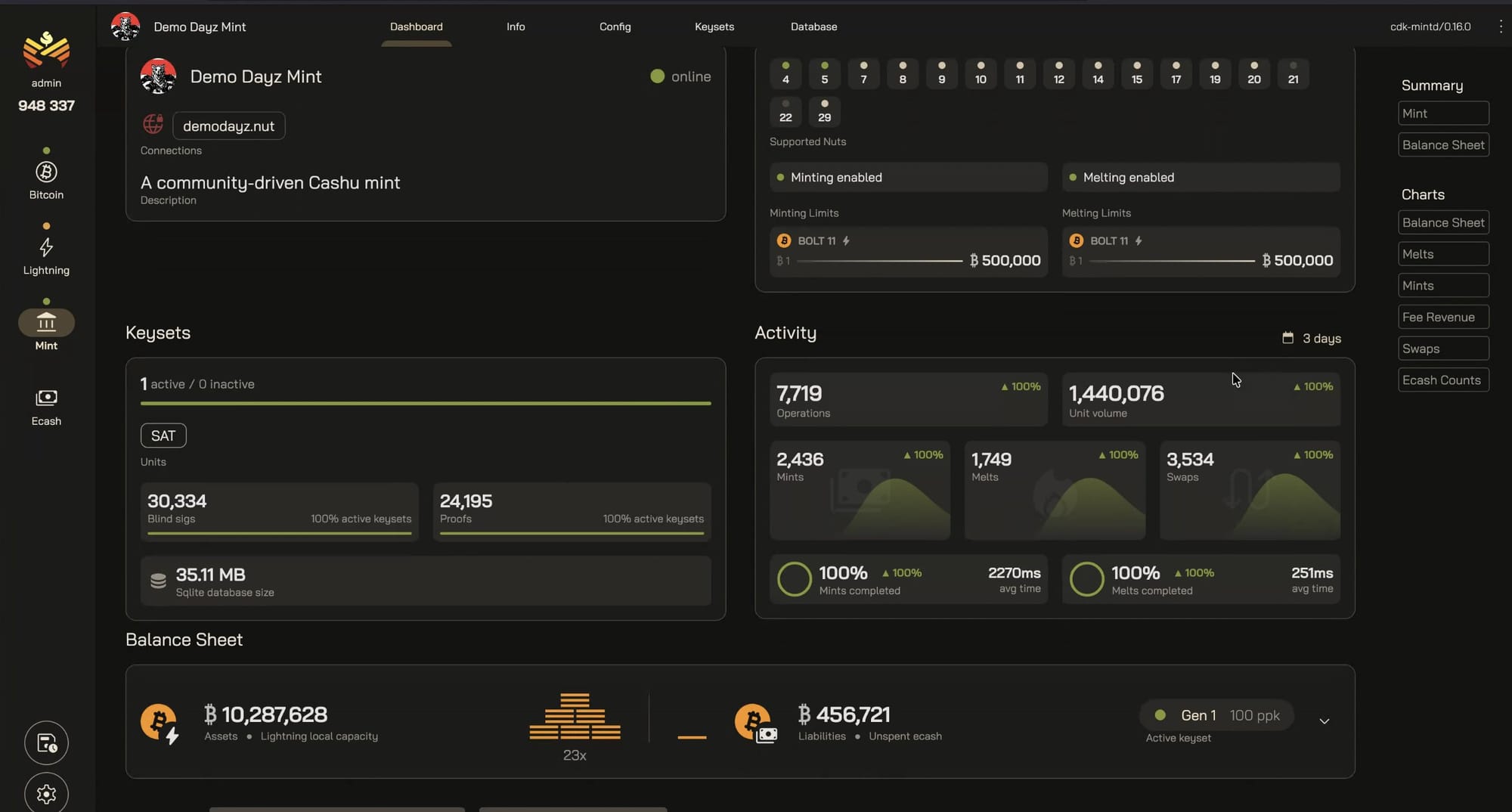
Task: Click the demodayz.nut connection field
Action: pyautogui.click(x=228, y=126)
